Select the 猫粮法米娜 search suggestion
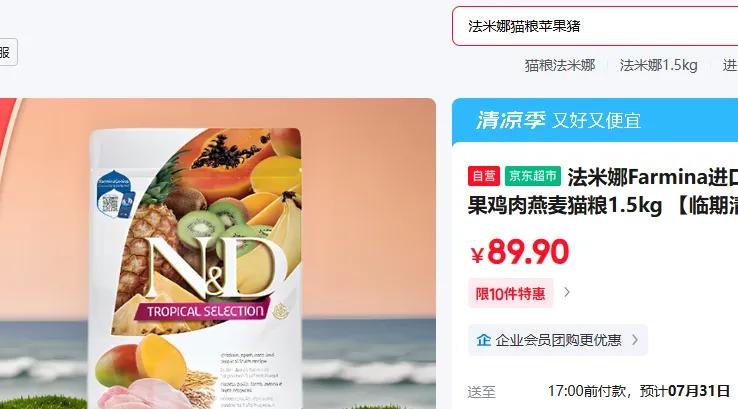The height and width of the screenshot is (409, 738). tap(560, 65)
